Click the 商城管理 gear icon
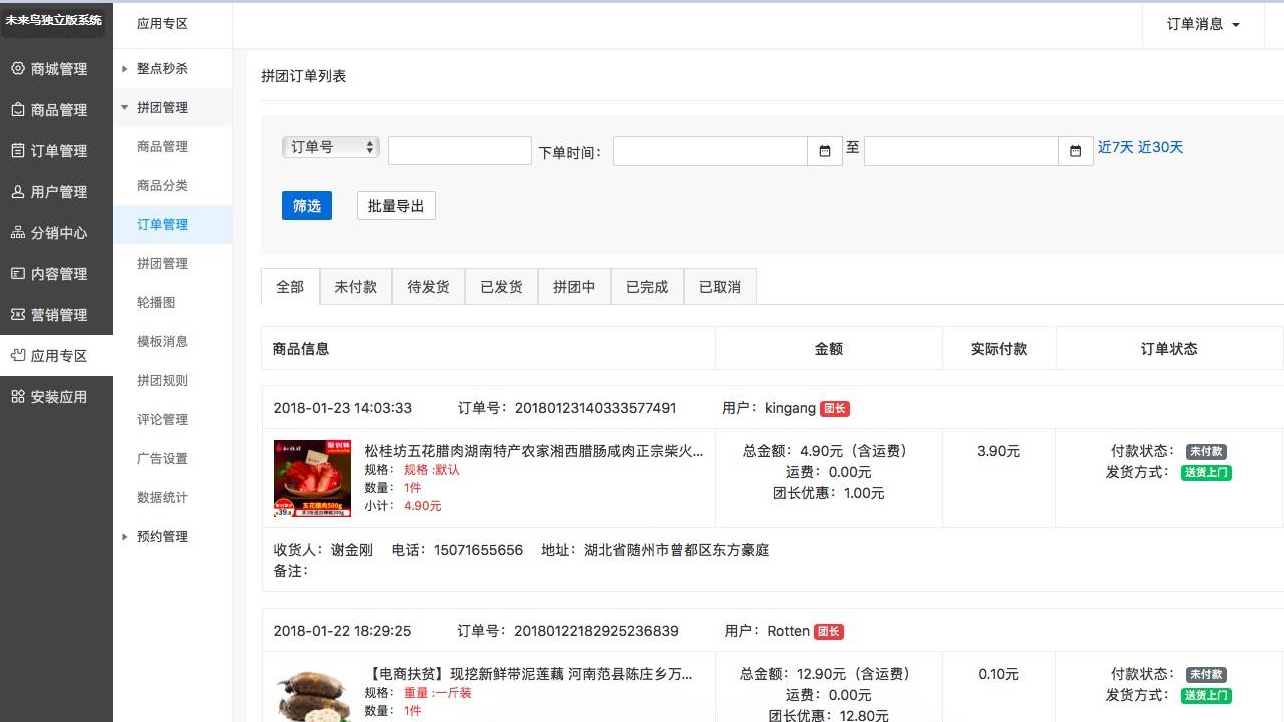1284x722 pixels. coord(17,69)
